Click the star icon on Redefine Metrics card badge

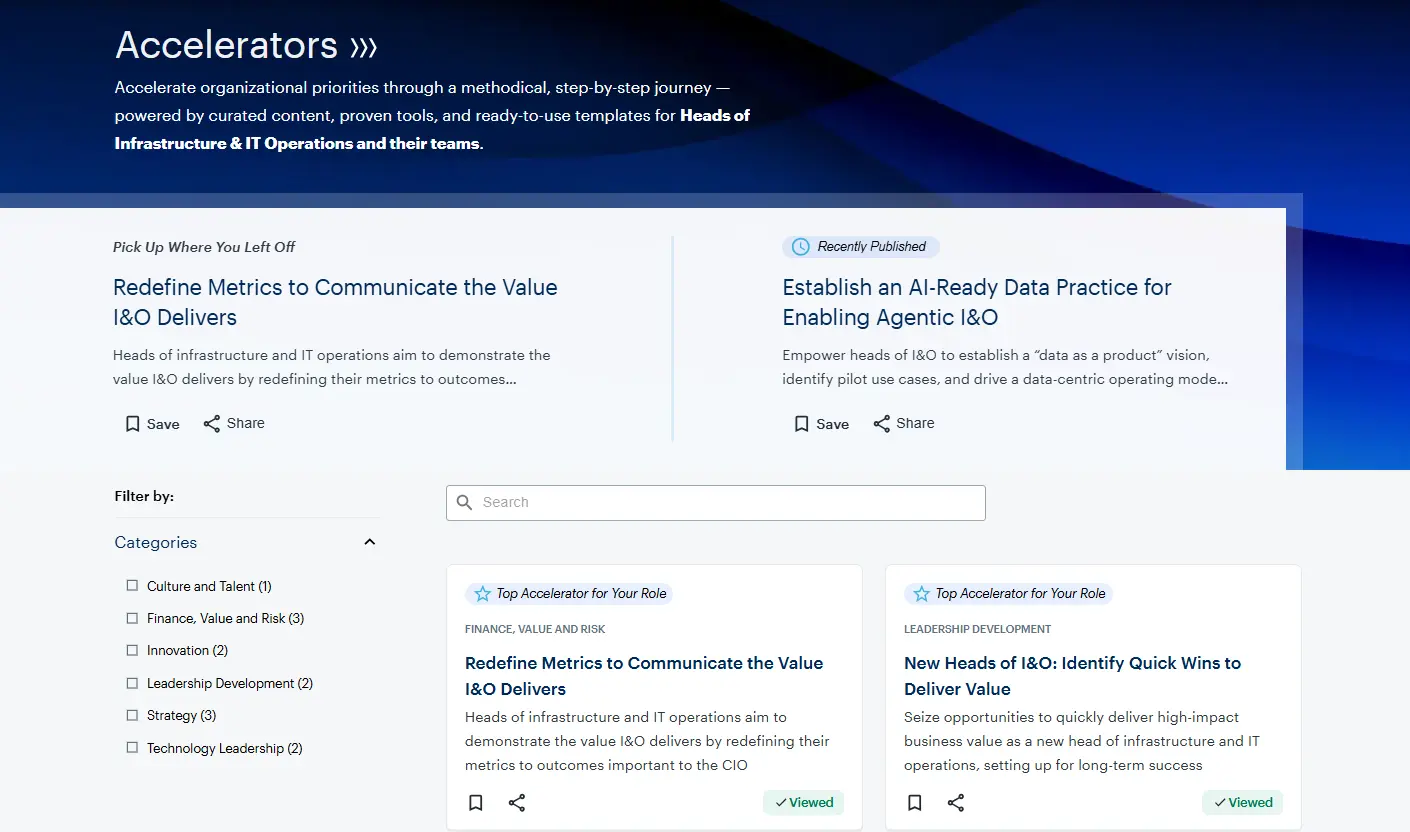pyautogui.click(x=481, y=593)
